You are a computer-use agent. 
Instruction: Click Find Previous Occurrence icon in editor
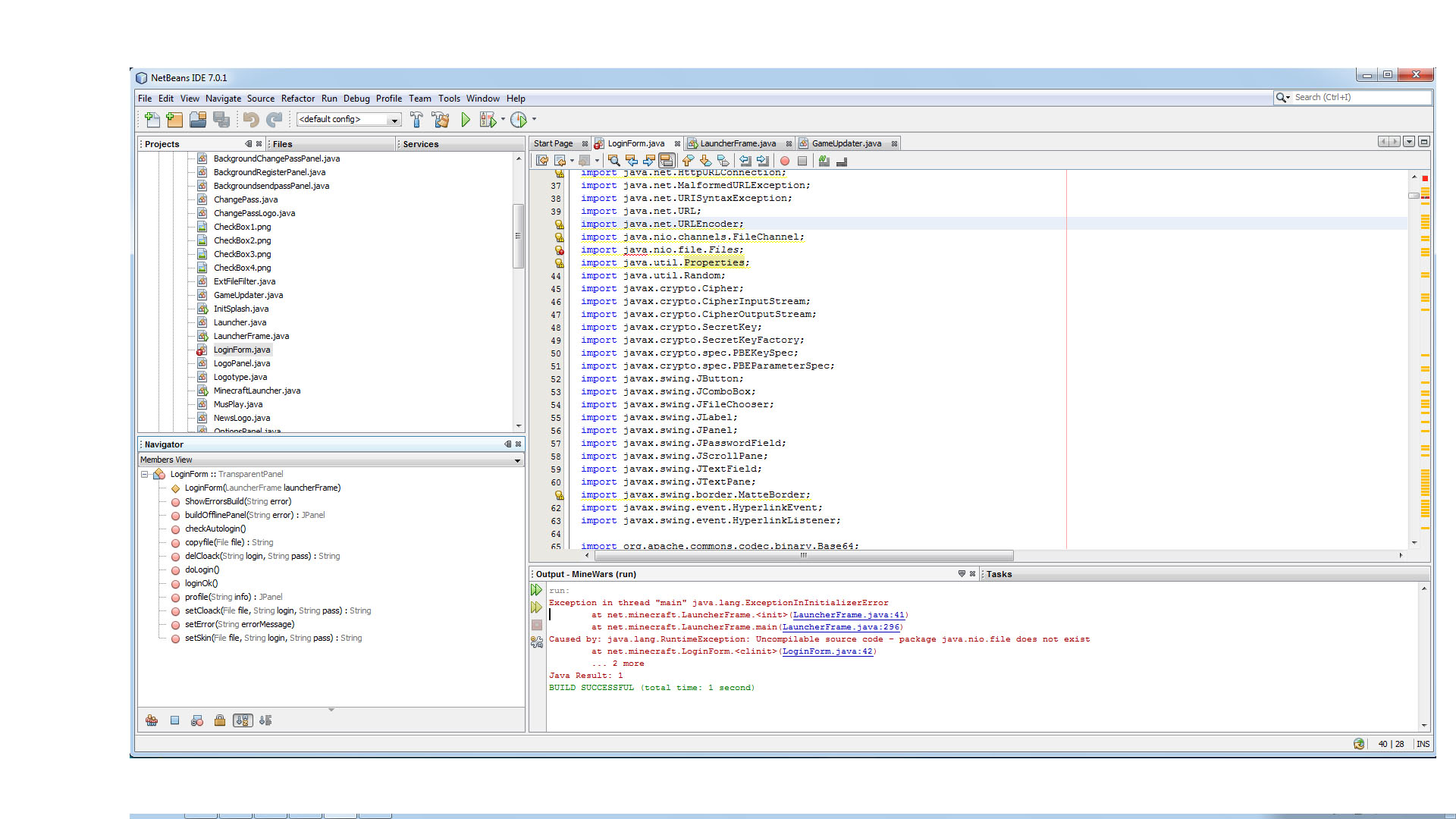631,161
